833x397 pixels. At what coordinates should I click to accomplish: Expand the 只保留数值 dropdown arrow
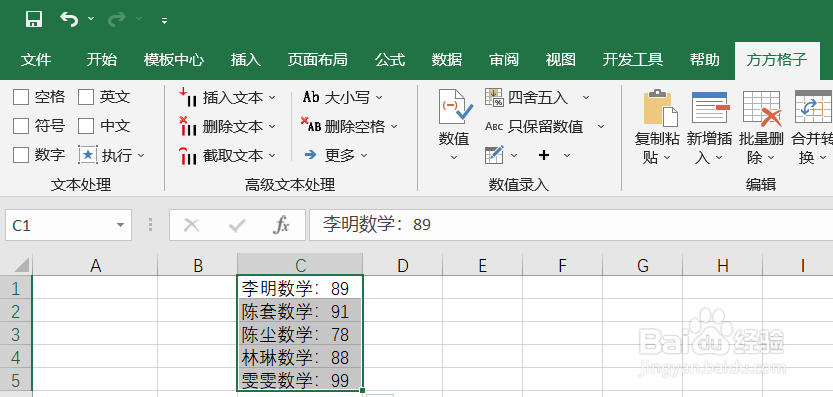601,127
